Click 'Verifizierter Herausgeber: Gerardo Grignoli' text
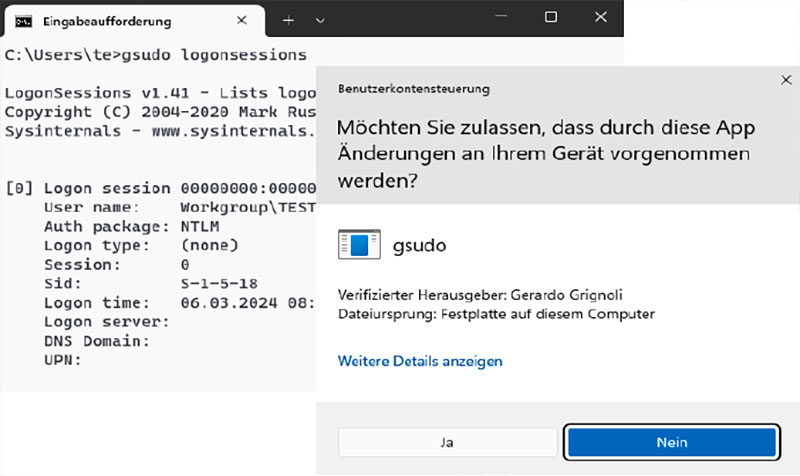Image resolution: width=800 pixels, height=476 pixels. point(480,295)
